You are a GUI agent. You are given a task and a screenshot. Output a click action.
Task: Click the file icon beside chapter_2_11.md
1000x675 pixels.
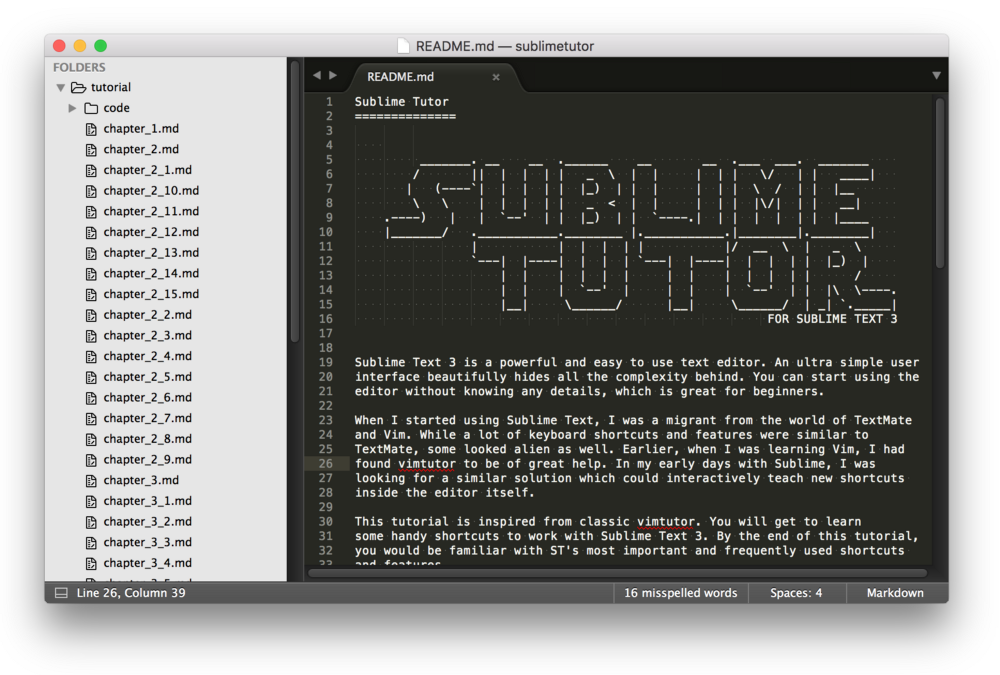coord(91,211)
